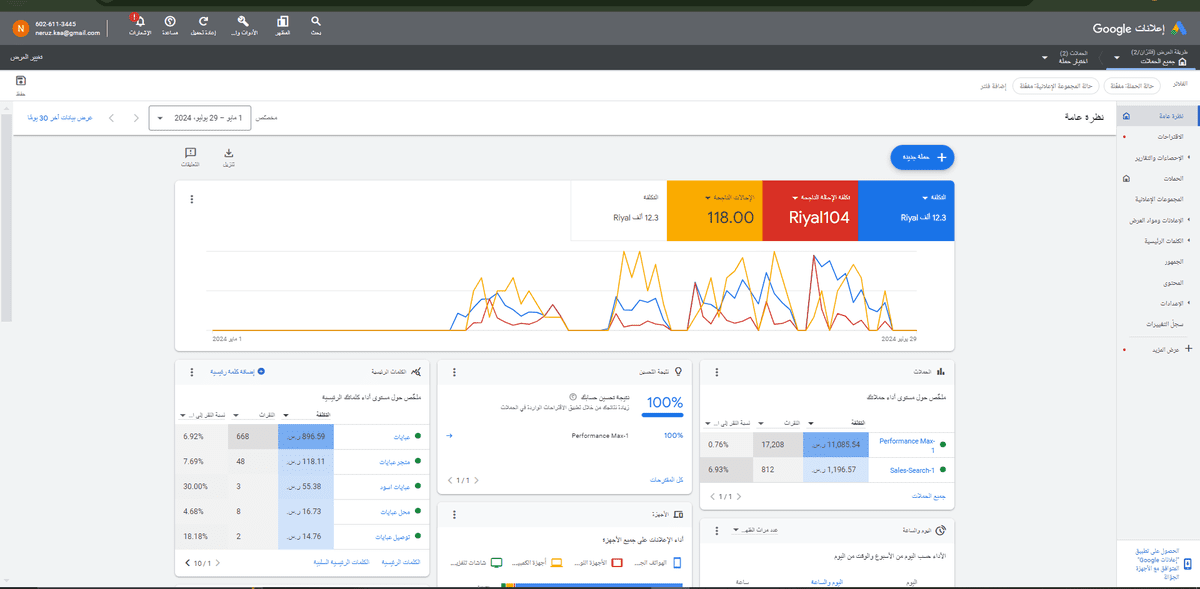Image resolution: width=1200 pixels, height=589 pixels.
Task: Click the download icon above the chart
Action: (228, 153)
